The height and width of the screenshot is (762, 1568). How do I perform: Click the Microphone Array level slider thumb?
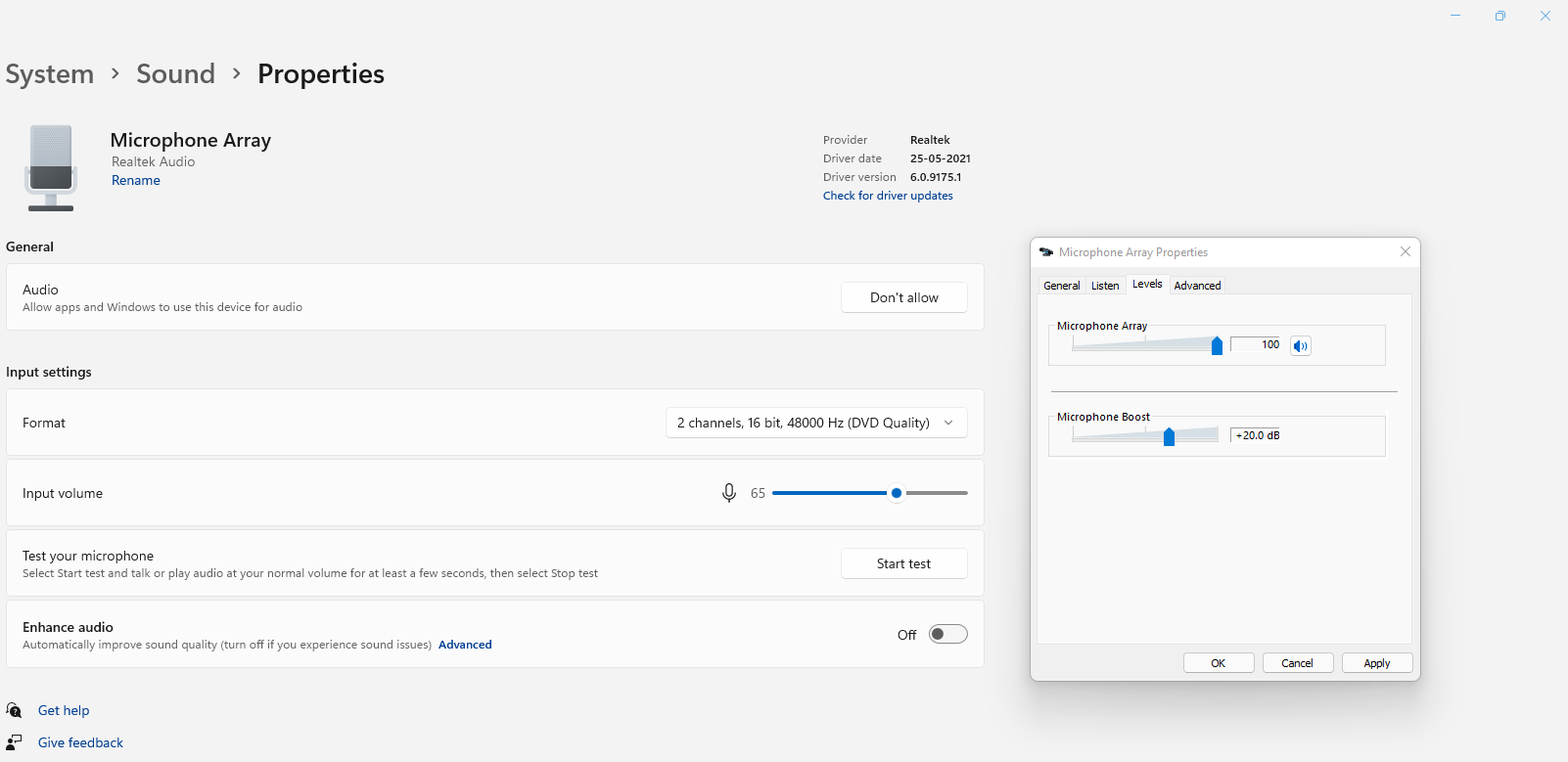point(1217,345)
